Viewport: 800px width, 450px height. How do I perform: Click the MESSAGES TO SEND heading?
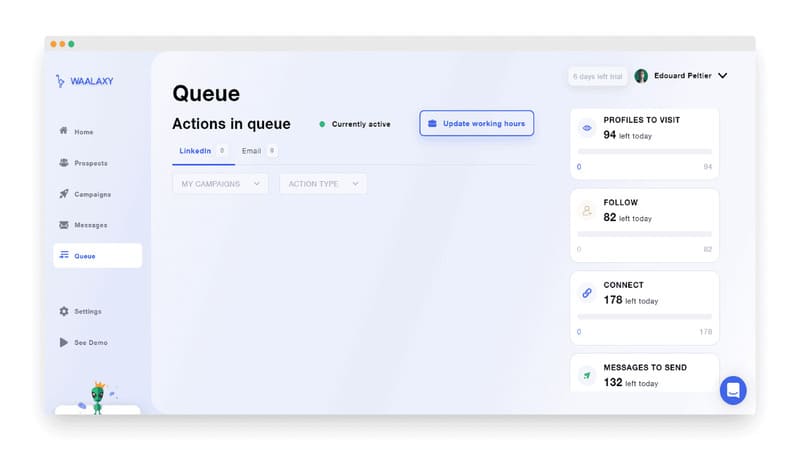point(645,367)
